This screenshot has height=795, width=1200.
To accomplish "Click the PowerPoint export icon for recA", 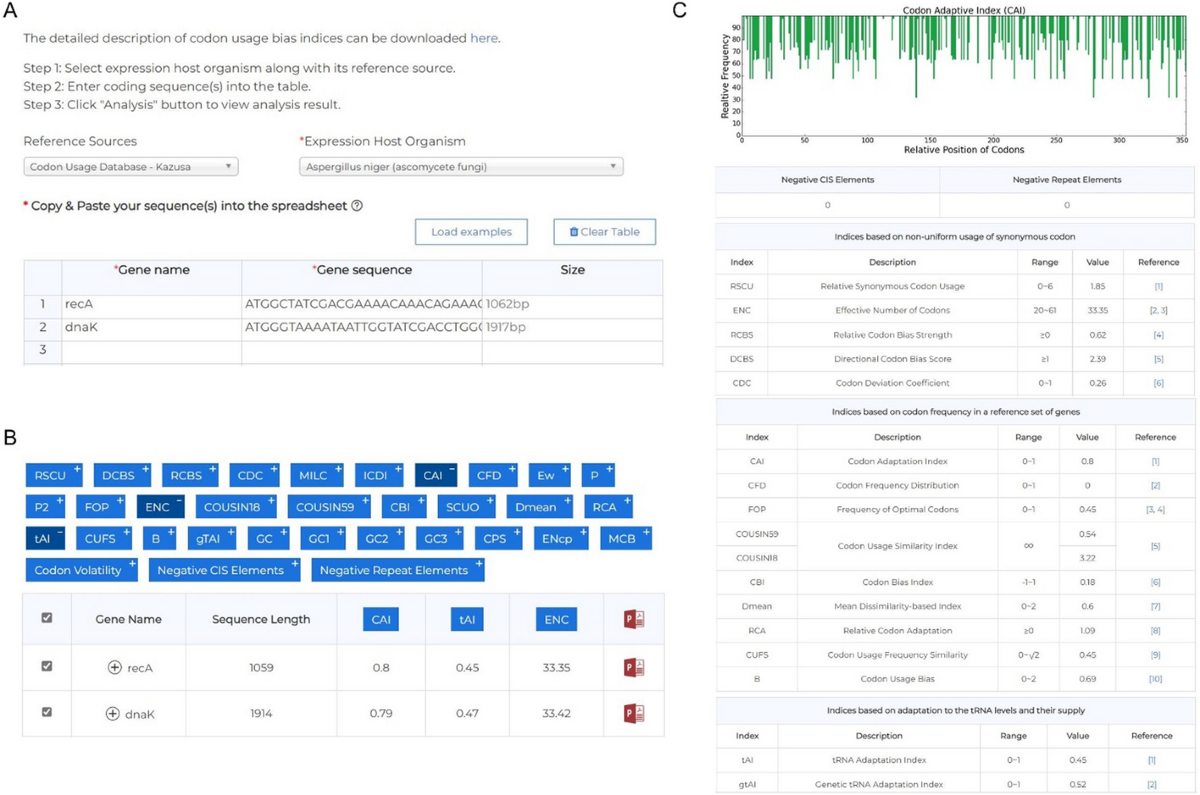I will point(633,667).
